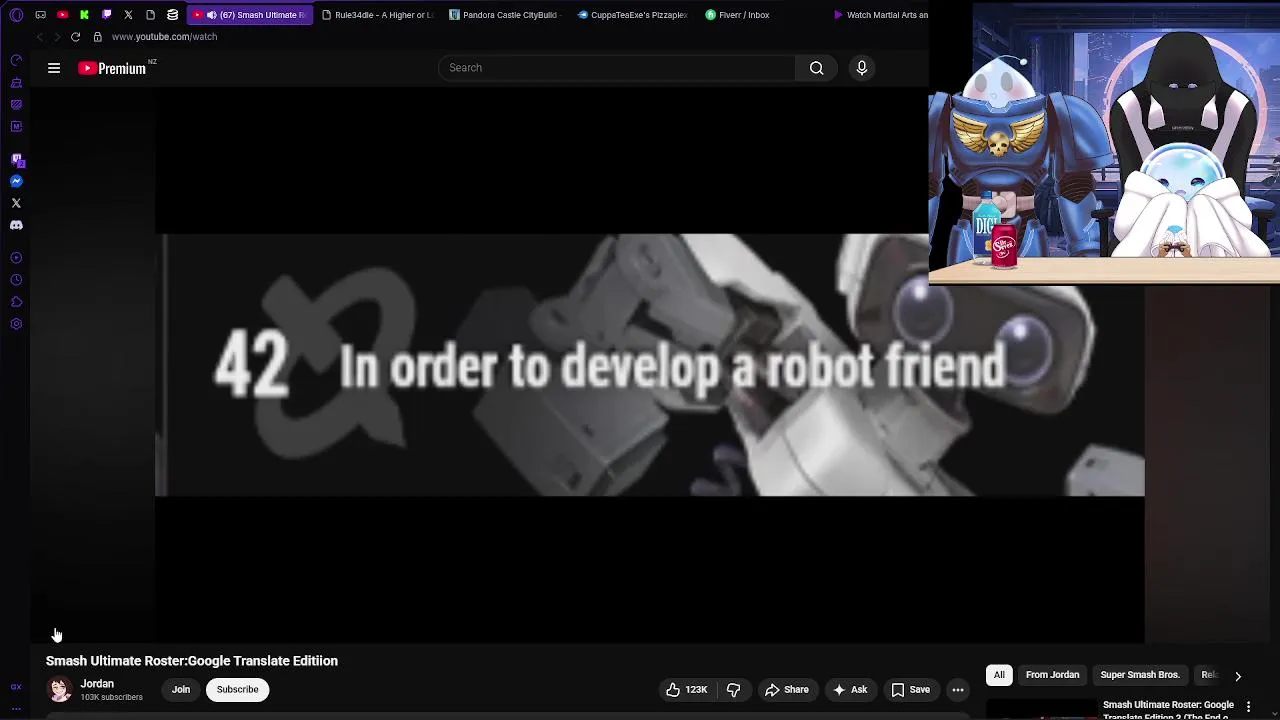Share the Smash Ultimate Roster video
1280x720 pixels.
[x=787, y=689]
